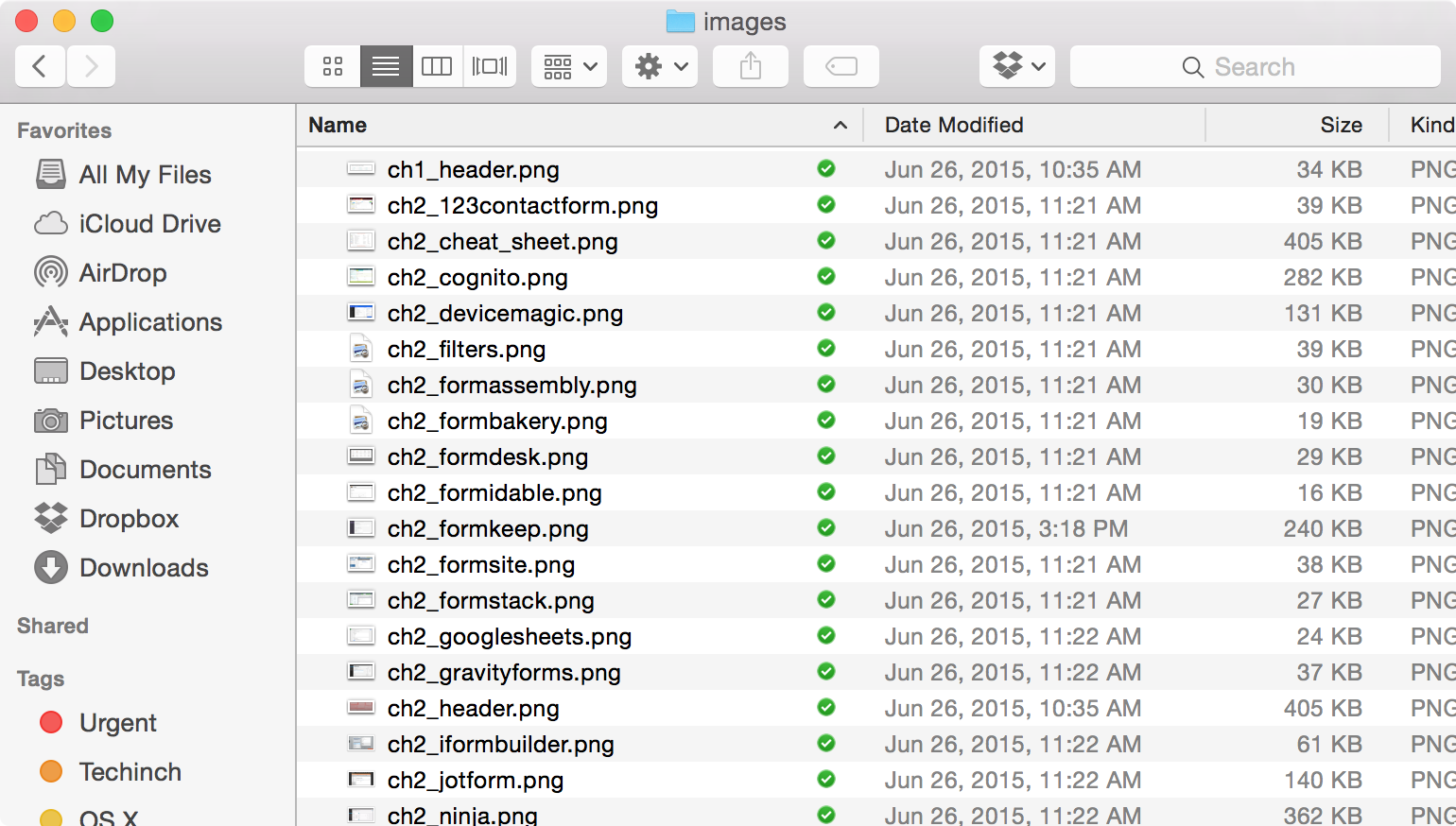Click the Share toolbar icon

[751, 66]
